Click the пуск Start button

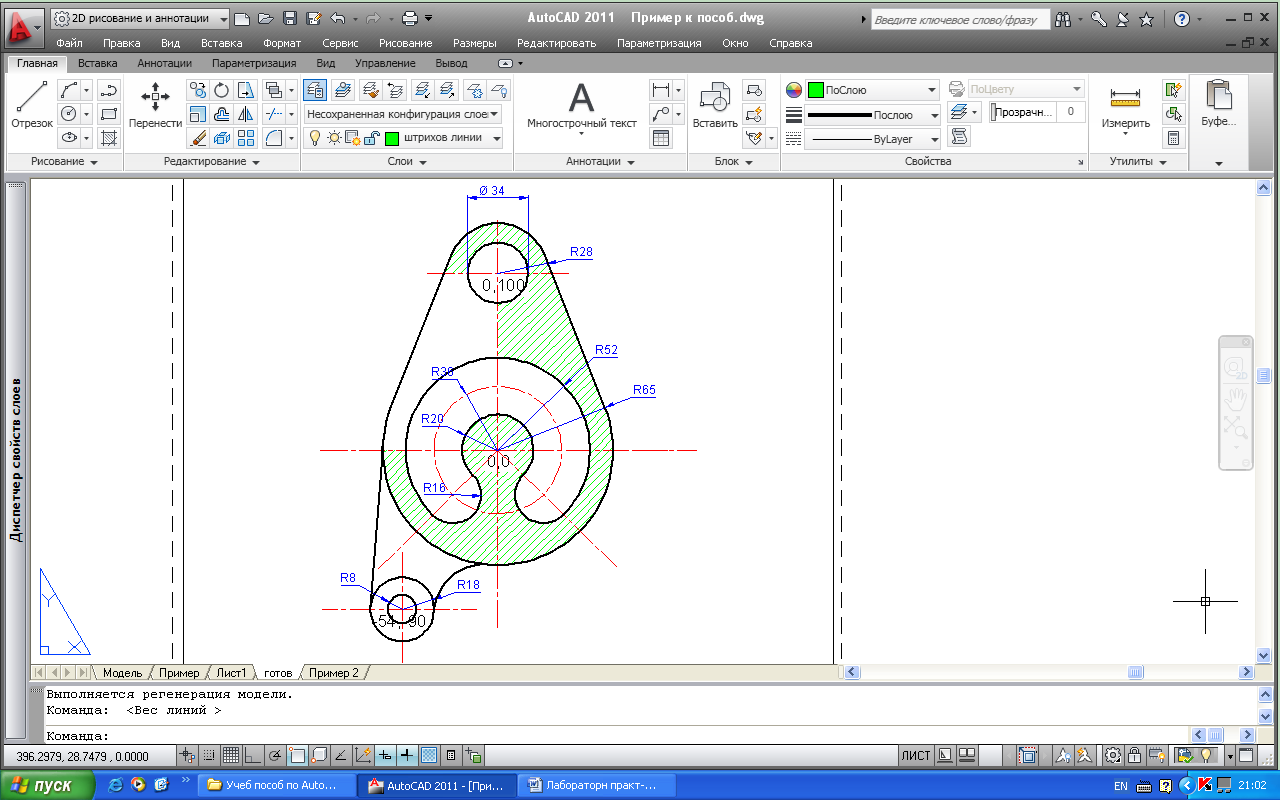pos(48,785)
